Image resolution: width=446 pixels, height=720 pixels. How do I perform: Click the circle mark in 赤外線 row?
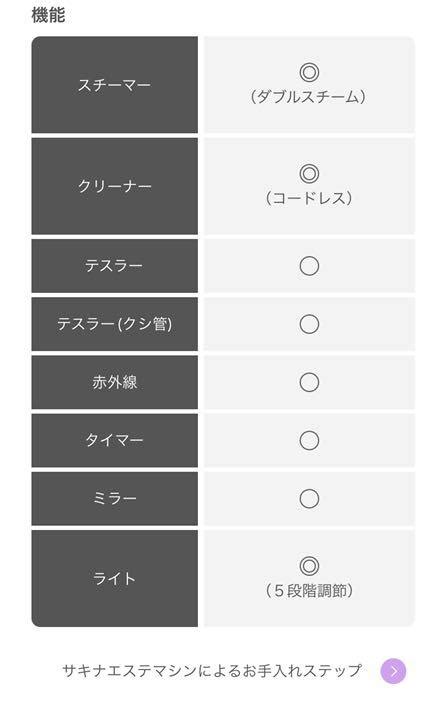[x=309, y=382]
